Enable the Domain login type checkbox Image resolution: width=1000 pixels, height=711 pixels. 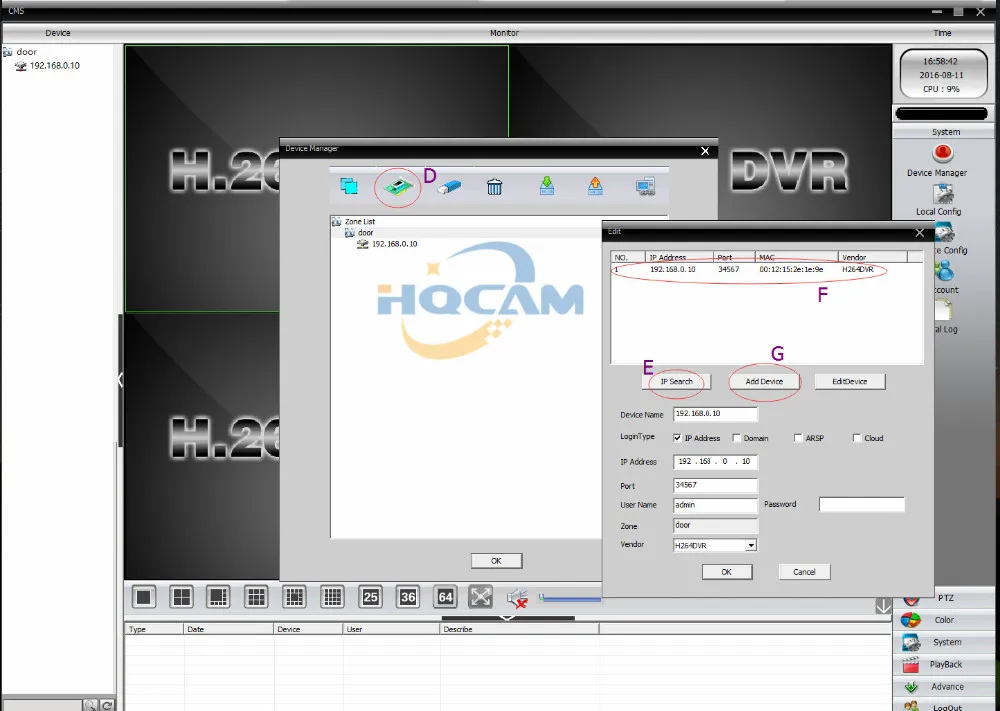click(737, 438)
